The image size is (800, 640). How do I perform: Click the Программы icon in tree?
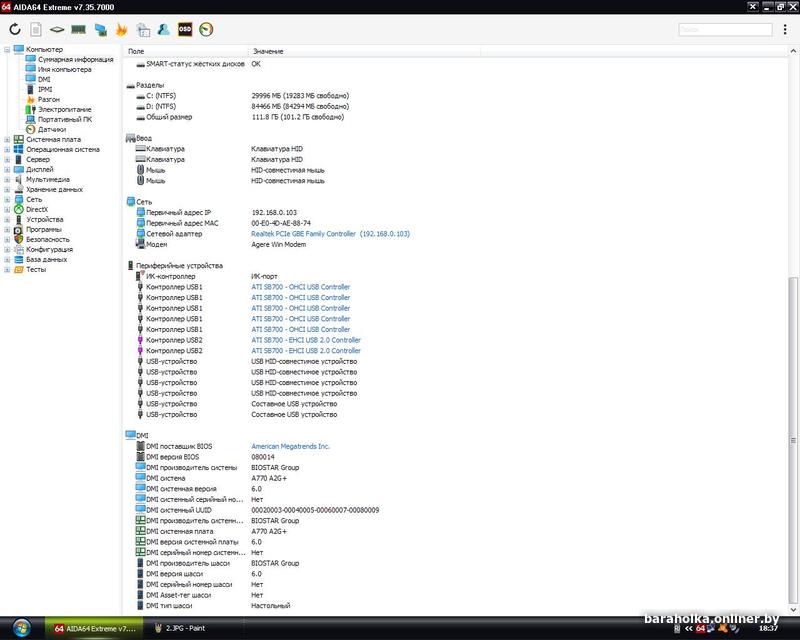click(19, 230)
